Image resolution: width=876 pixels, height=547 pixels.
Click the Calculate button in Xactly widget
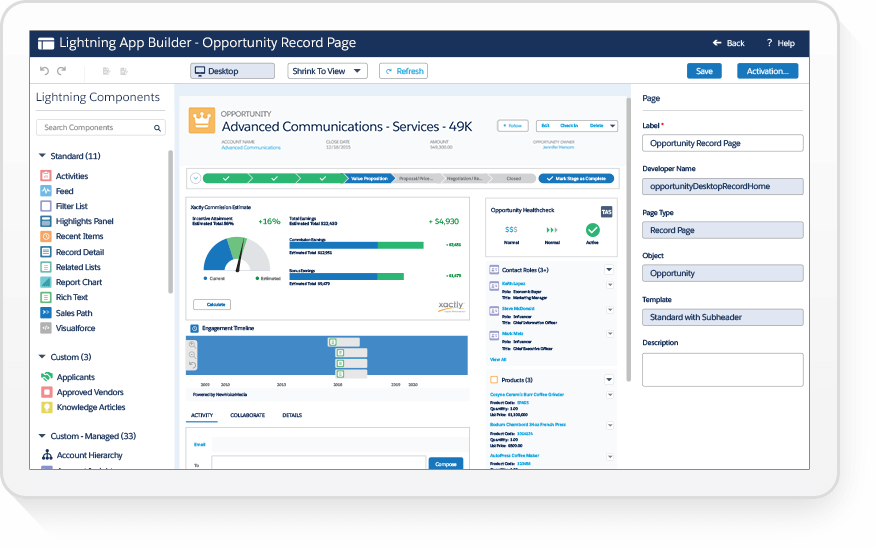[212, 305]
